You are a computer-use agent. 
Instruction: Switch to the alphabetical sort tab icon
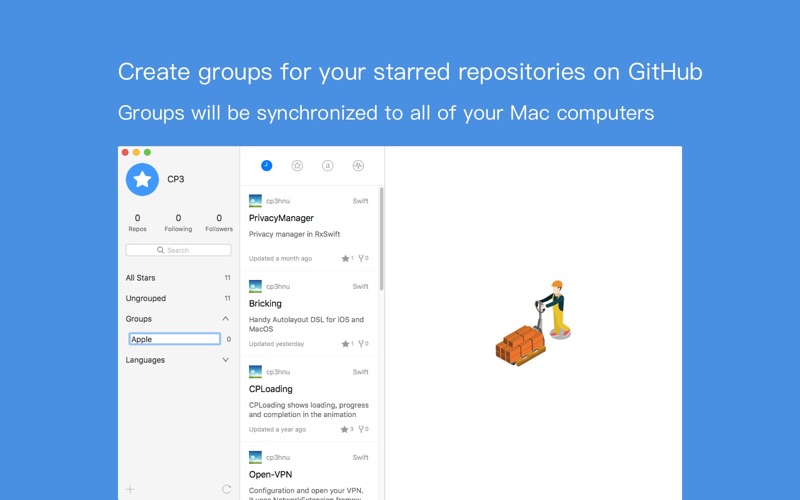pos(328,165)
